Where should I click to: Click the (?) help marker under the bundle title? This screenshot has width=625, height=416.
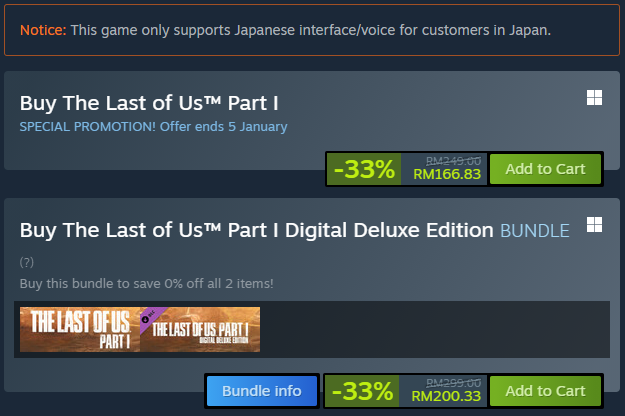coord(27,262)
